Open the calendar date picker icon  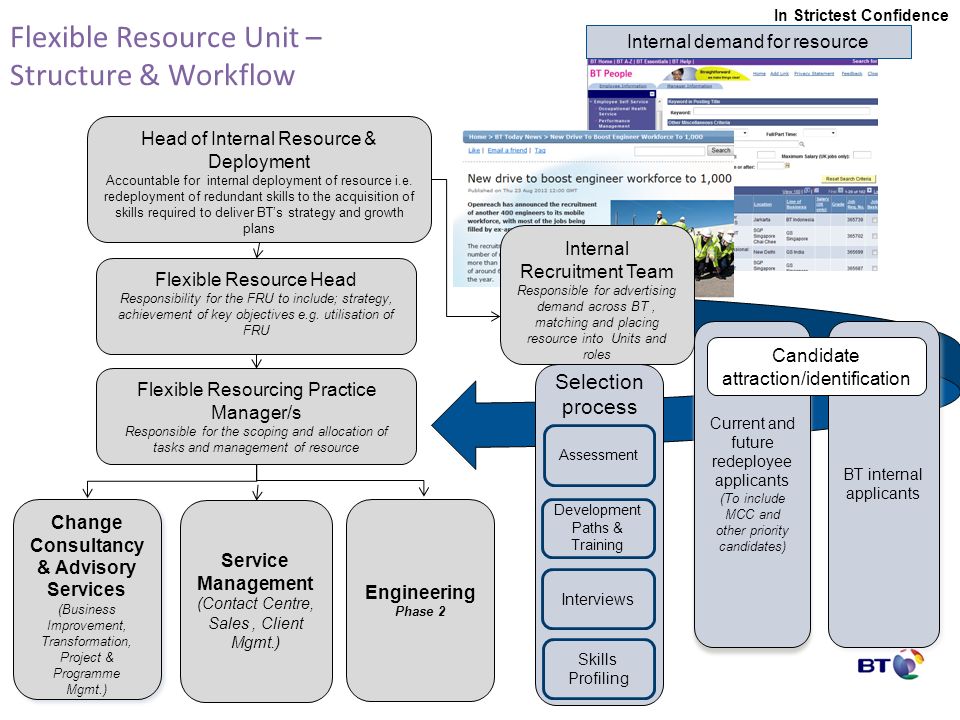(787, 165)
